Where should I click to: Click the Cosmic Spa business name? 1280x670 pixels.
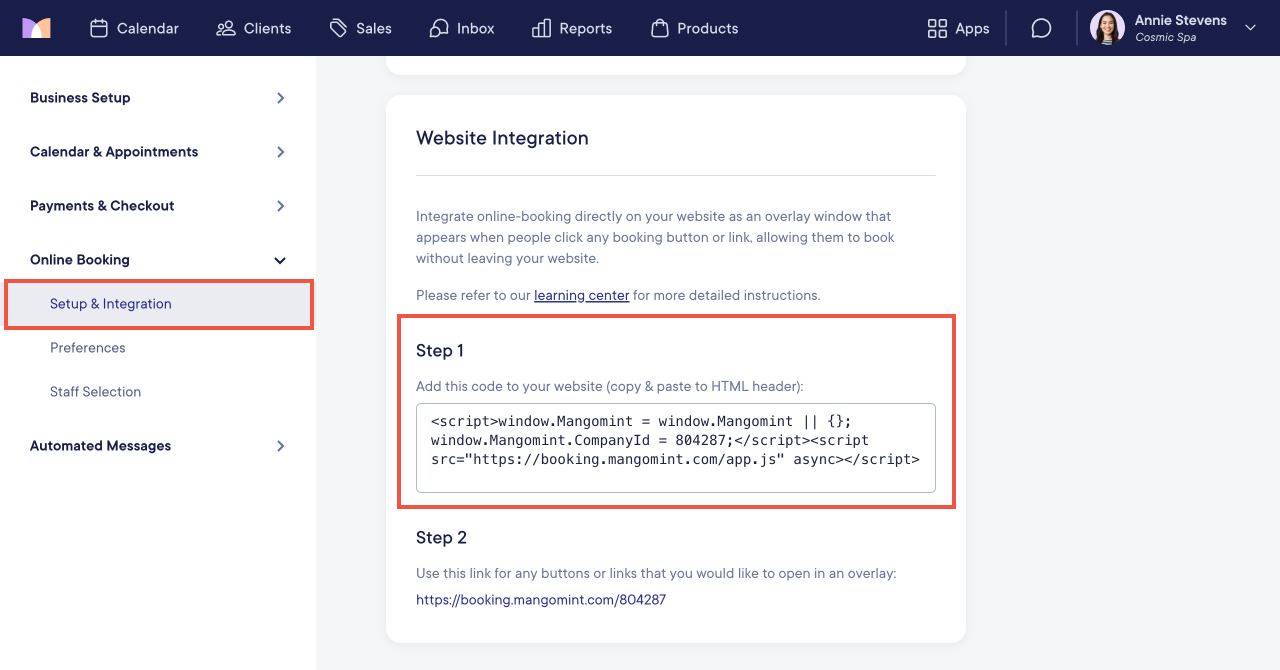[x=1166, y=38]
